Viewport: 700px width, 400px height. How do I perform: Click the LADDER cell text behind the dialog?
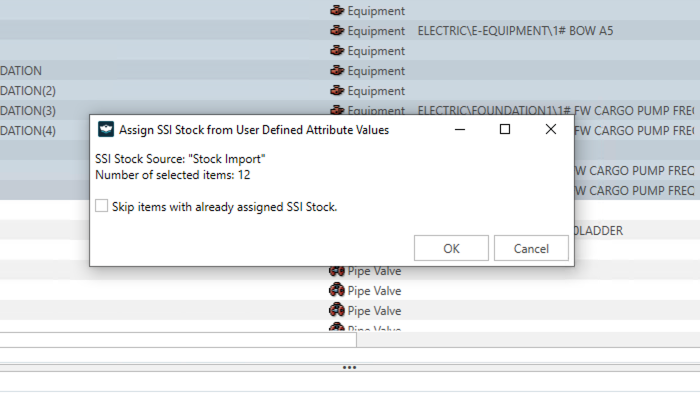(599, 231)
